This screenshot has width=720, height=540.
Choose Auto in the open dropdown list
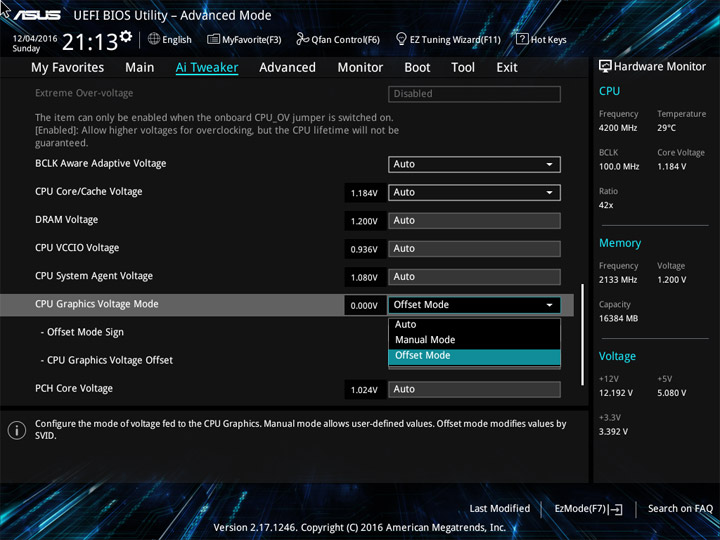click(474, 325)
